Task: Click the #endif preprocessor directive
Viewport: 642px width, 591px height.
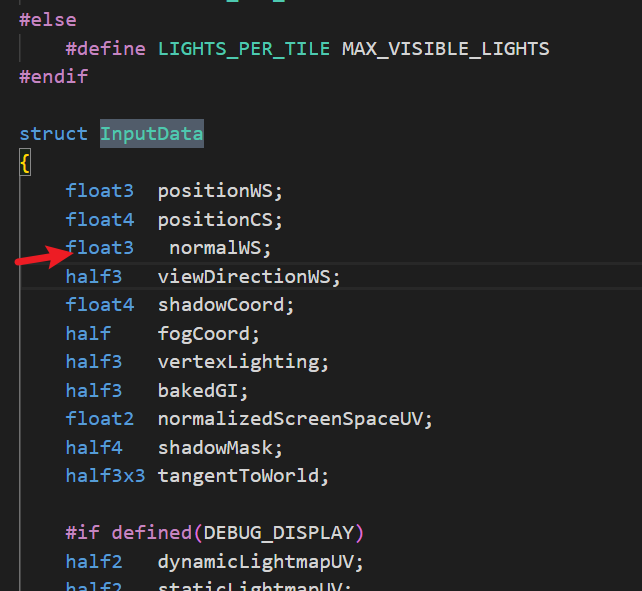Action: pyautogui.click(x=53, y=76)
